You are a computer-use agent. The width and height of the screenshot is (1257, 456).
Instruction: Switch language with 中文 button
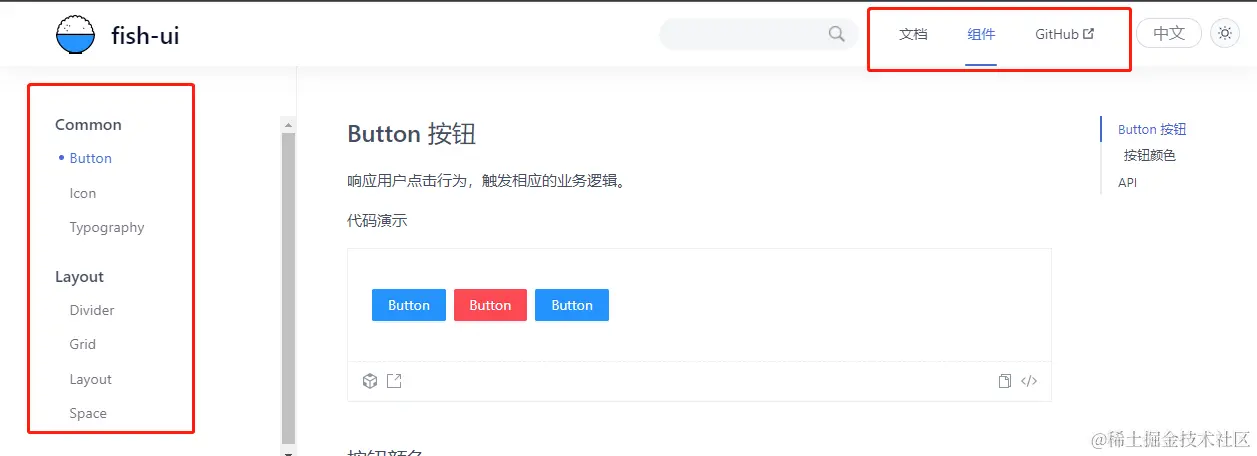pyautogui.click(x=1169, y=33)
